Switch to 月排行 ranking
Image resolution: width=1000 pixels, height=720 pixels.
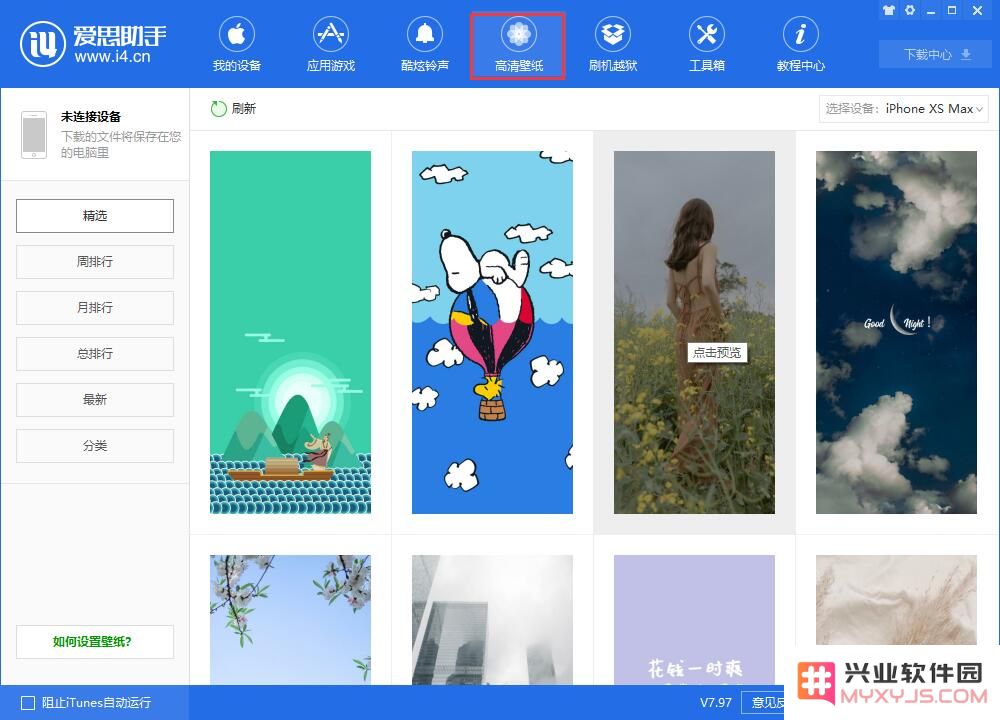pyautogui.click(x=95, y=307)
